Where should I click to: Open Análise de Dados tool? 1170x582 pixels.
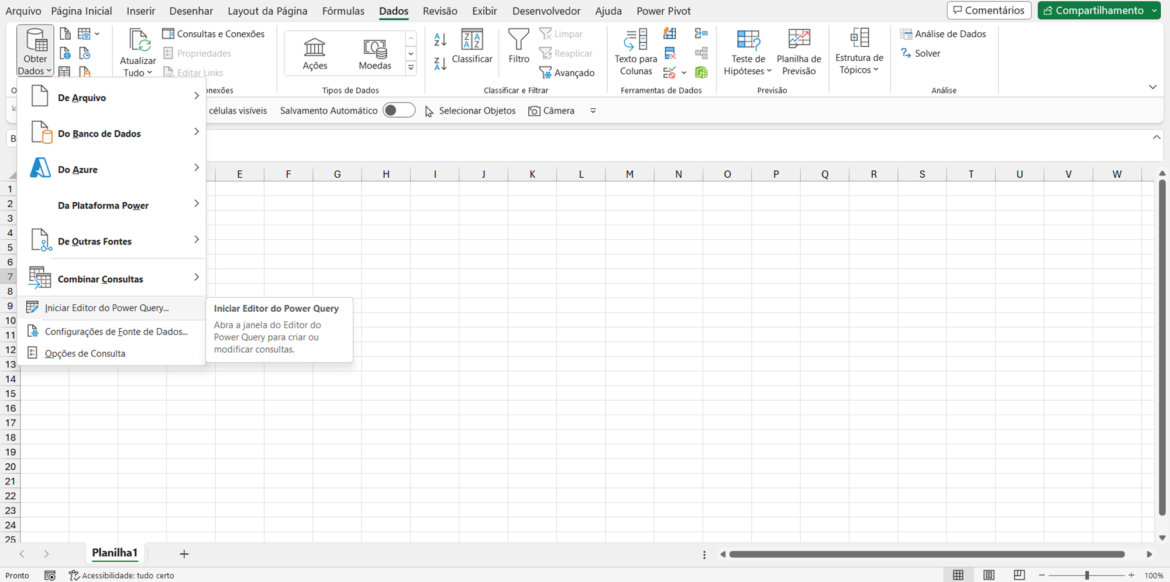pyautogui.click(x=943, y=34)
